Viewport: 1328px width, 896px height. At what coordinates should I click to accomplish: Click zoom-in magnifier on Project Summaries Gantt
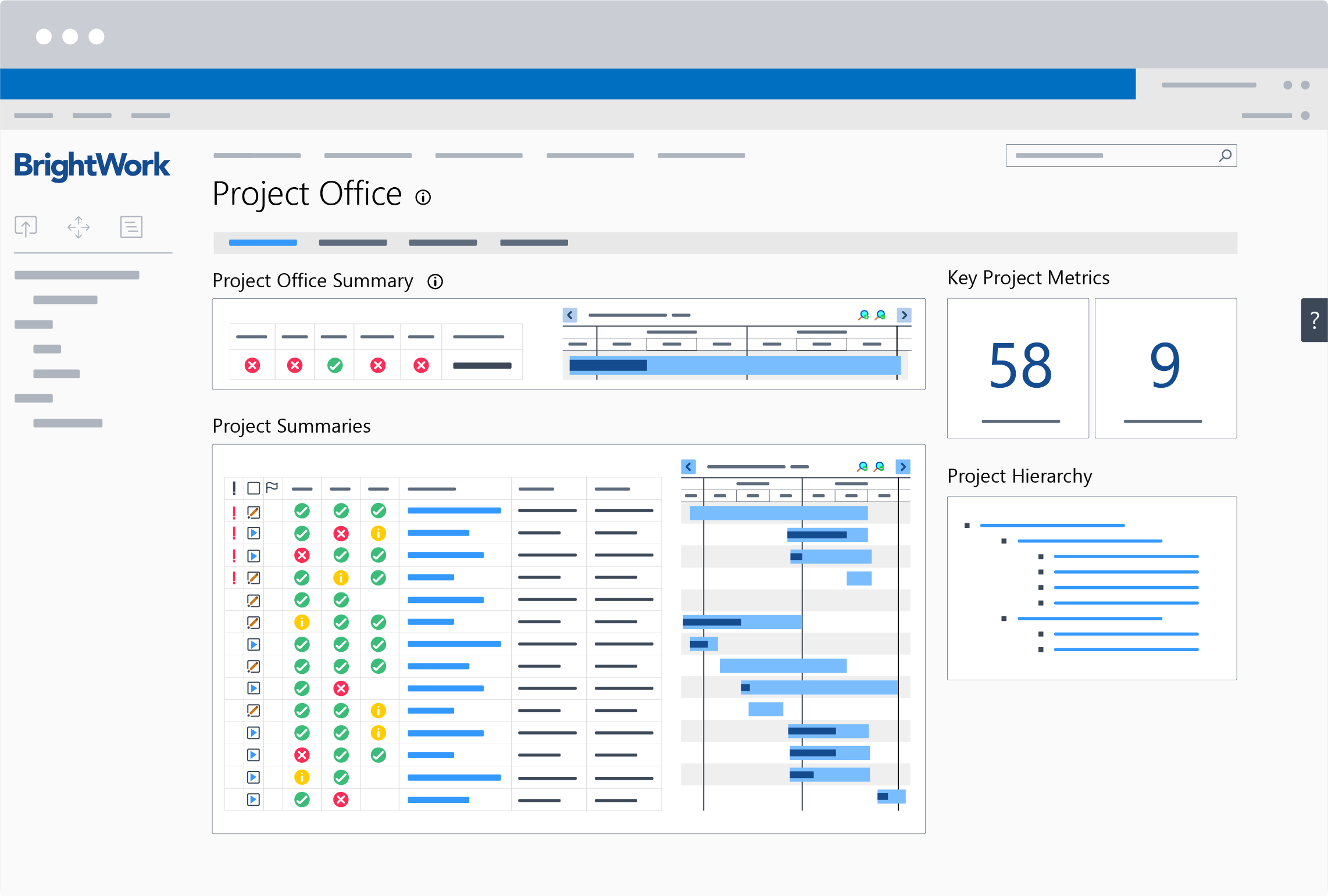pyautogui.click(x=864, y=466)
